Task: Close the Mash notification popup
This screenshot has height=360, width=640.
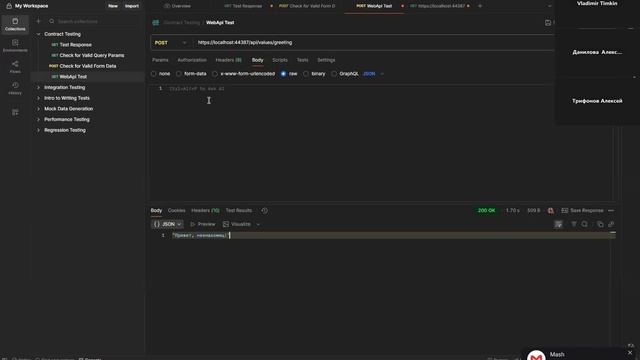Action: (x=630, y=353)
